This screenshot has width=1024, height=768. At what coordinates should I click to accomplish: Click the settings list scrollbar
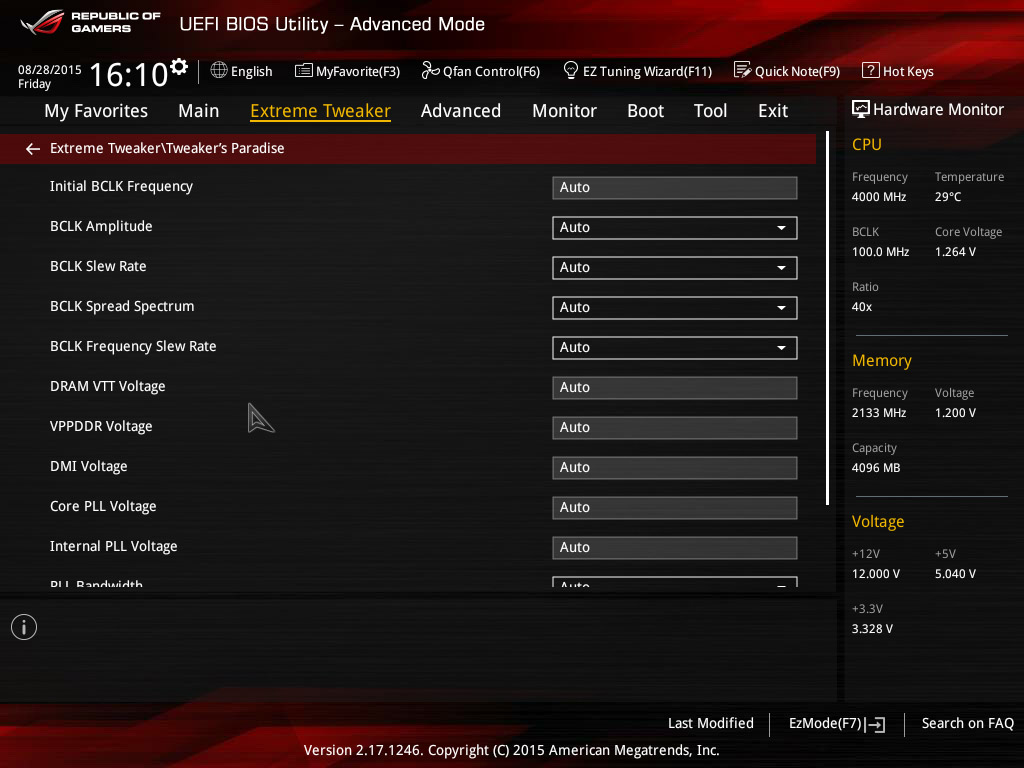pos(827,318)
